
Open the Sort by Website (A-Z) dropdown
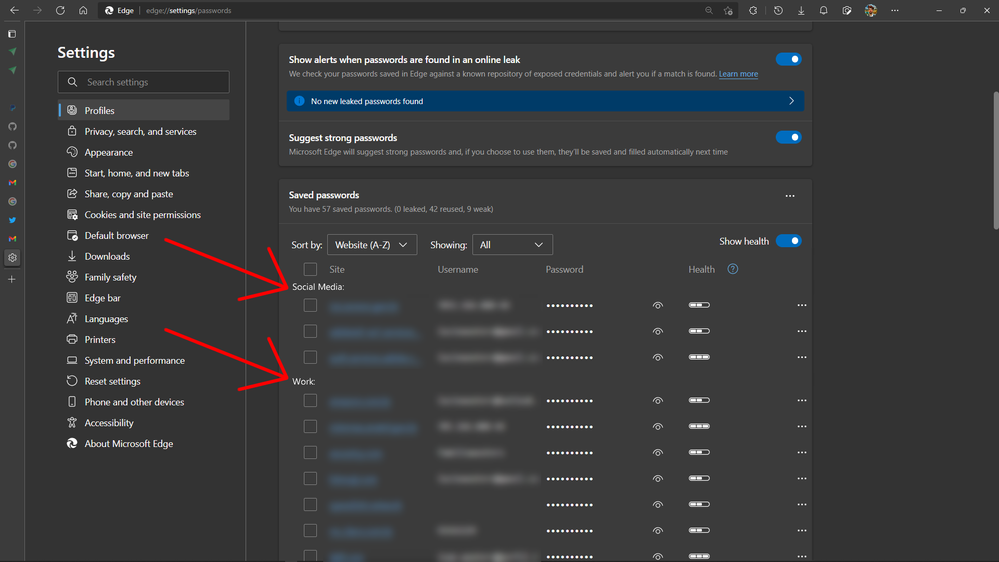pos(372,245)
